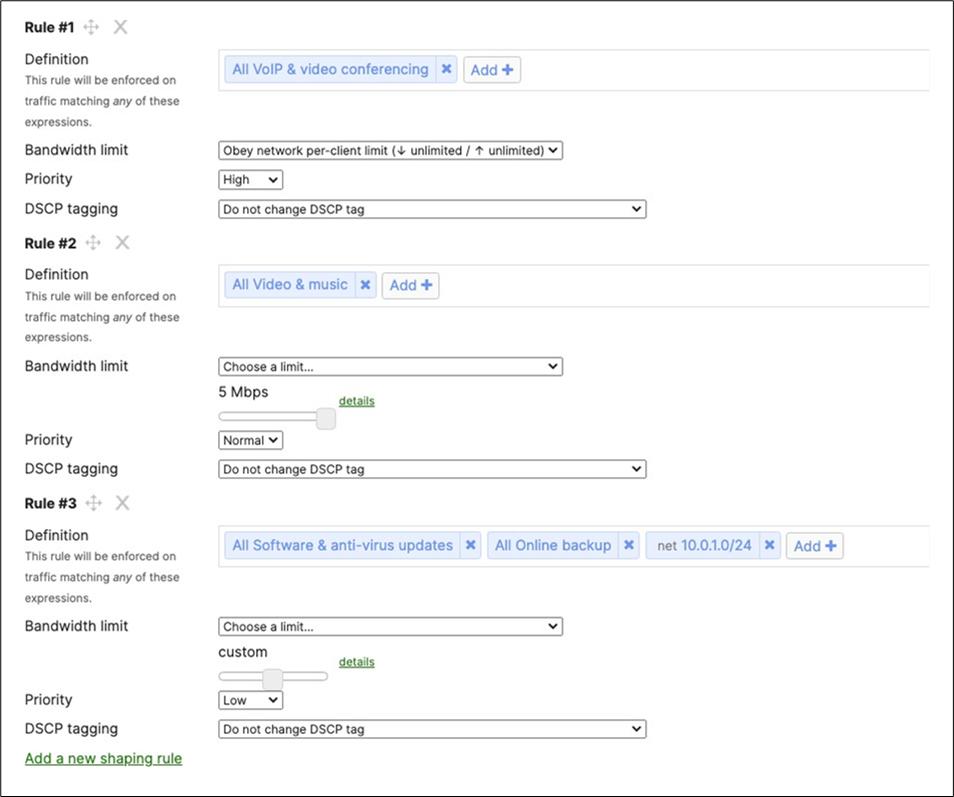Viewport: 954px width, 797px height.
Task: Delete Rule #2 with its X icon
Action: point(122,243)
